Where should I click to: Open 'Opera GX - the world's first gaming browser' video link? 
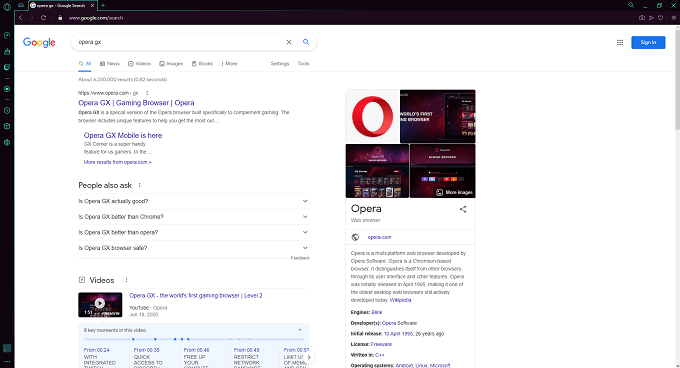pyautogui.click(x=196, y=296)
